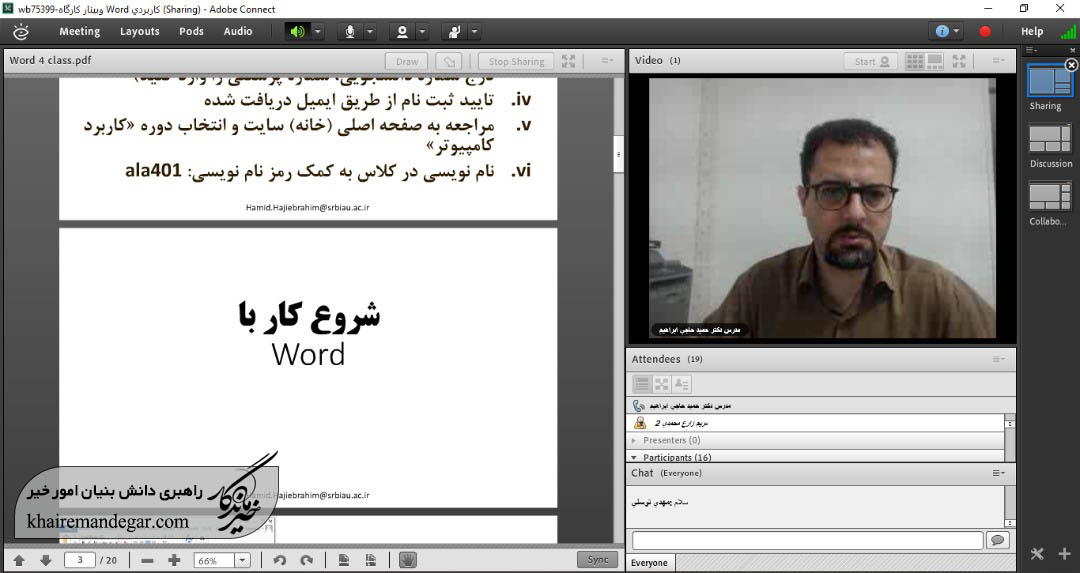Screen dimensions: 1080x573
Task: Open Share pod options menu
Action: 607,61
